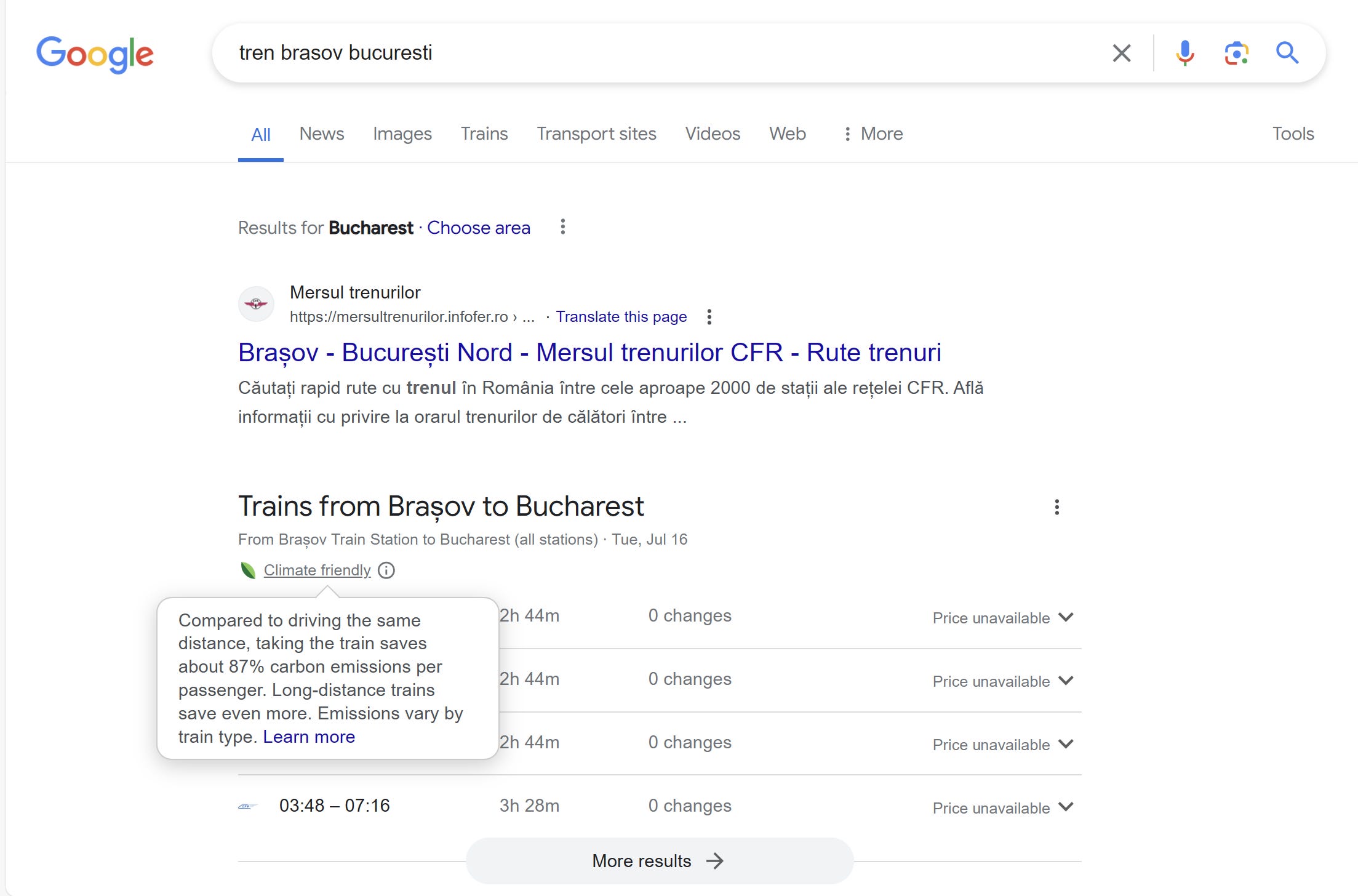Click train operator icon beside 03:48 – 07:16

(x=247, y=806)
